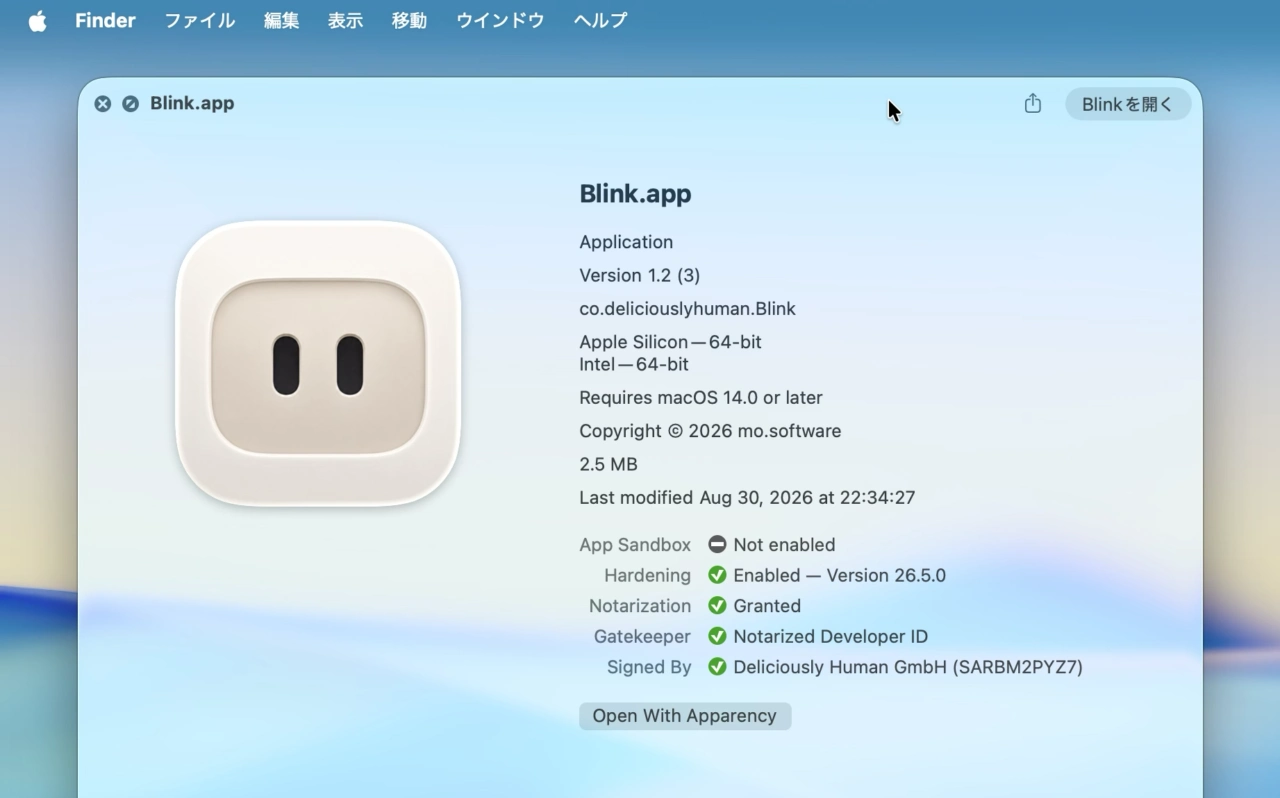
Task: Click Enabled — Version 26.5.0 text
Action: (840, 576)
